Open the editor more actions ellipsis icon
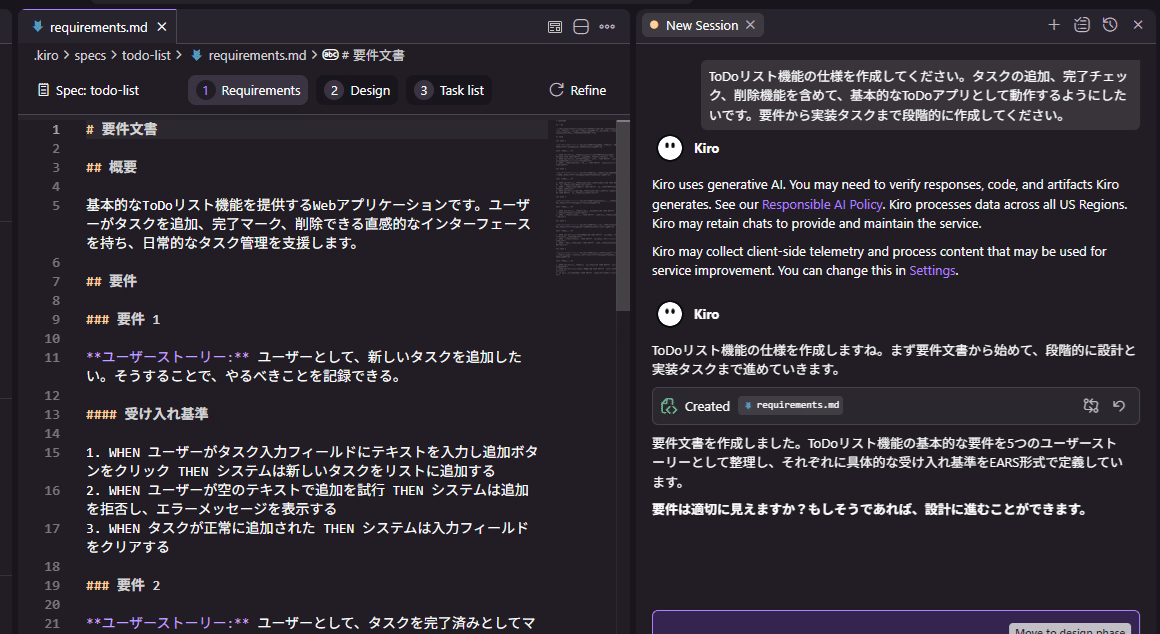The image size is (1160, 634). pyautogui.click(x=606, y=26)
